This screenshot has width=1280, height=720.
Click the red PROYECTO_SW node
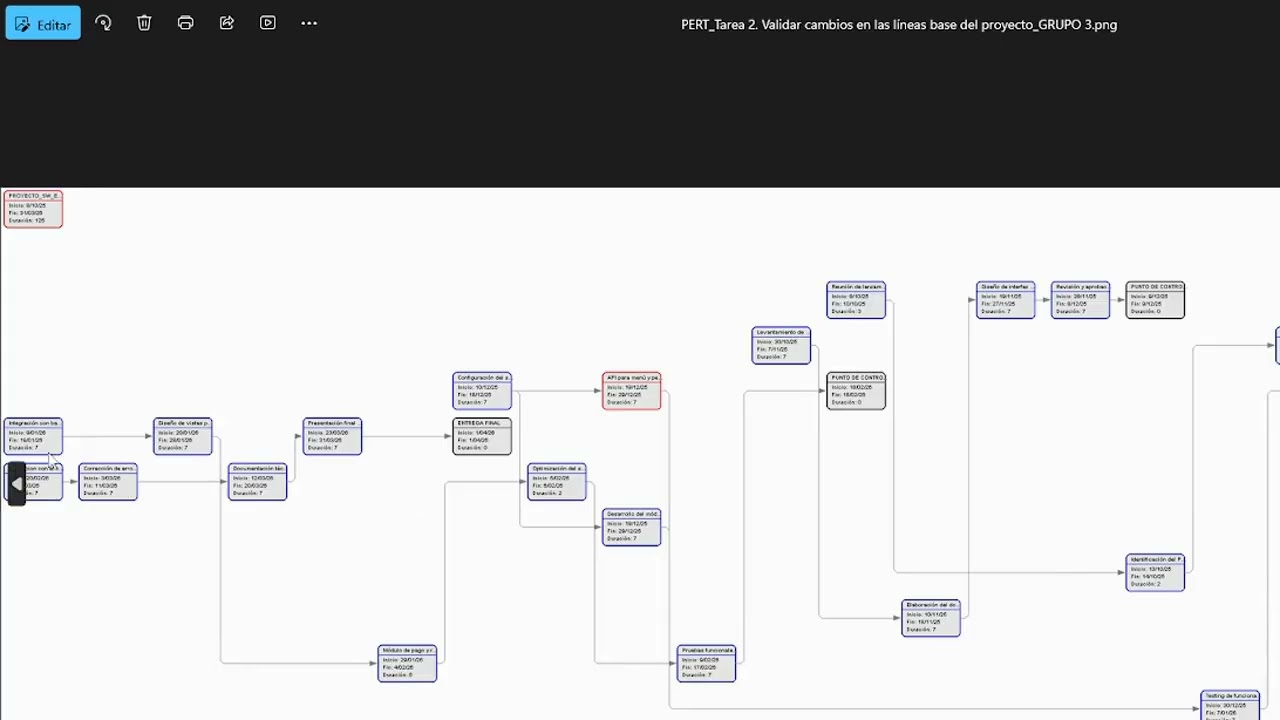(x=33, y=209)
